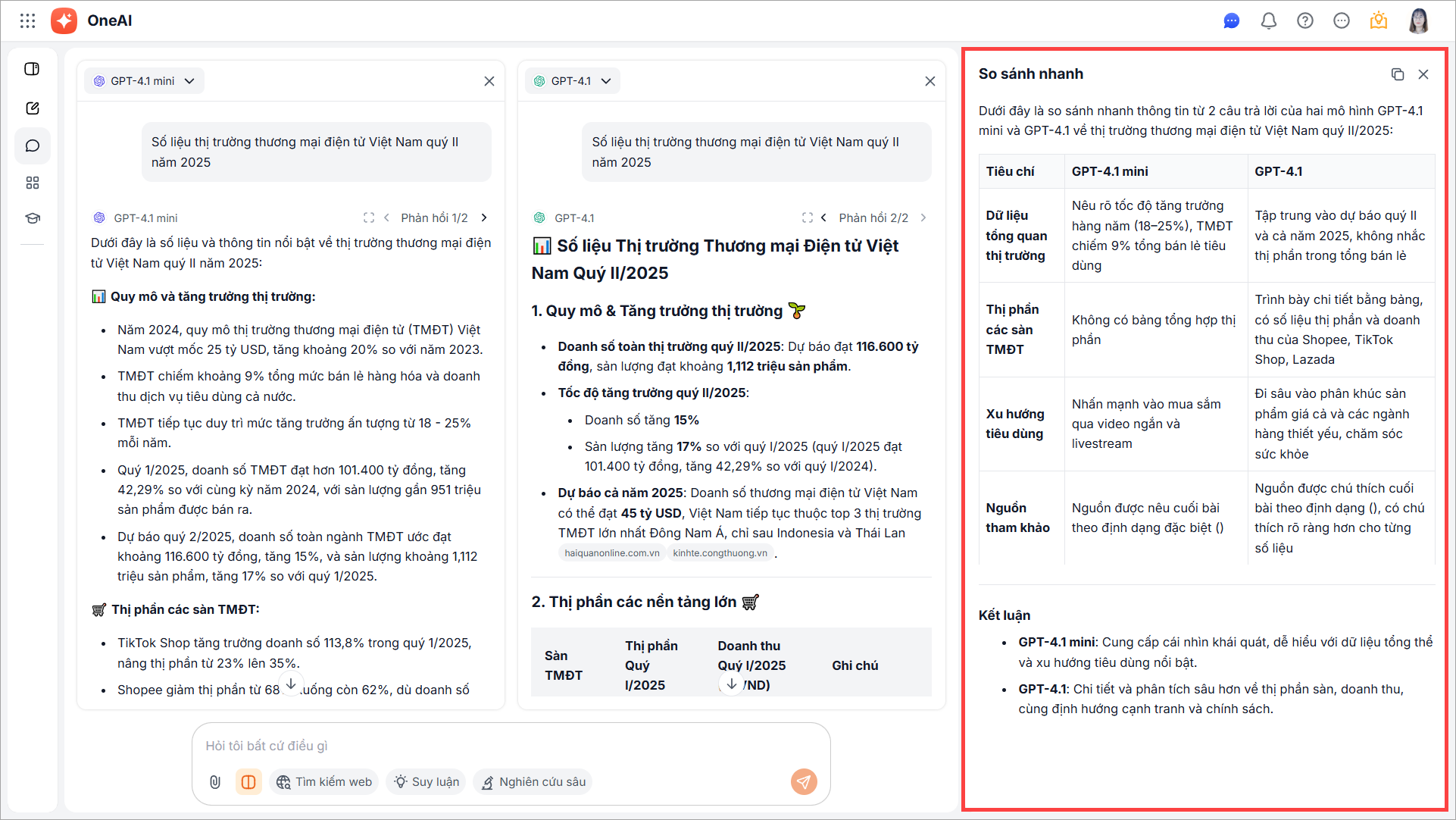Viewport: 1456px width, 820px height.
Task: Toggle Tìm kiếm web option
Action: point(324,781)
